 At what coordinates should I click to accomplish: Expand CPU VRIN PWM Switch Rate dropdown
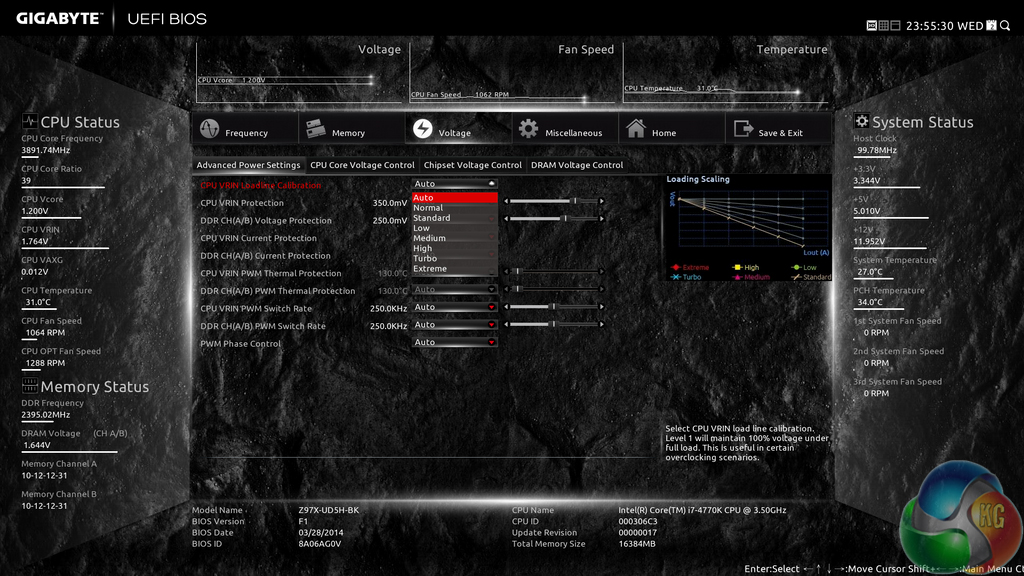[x=455, y=307]
